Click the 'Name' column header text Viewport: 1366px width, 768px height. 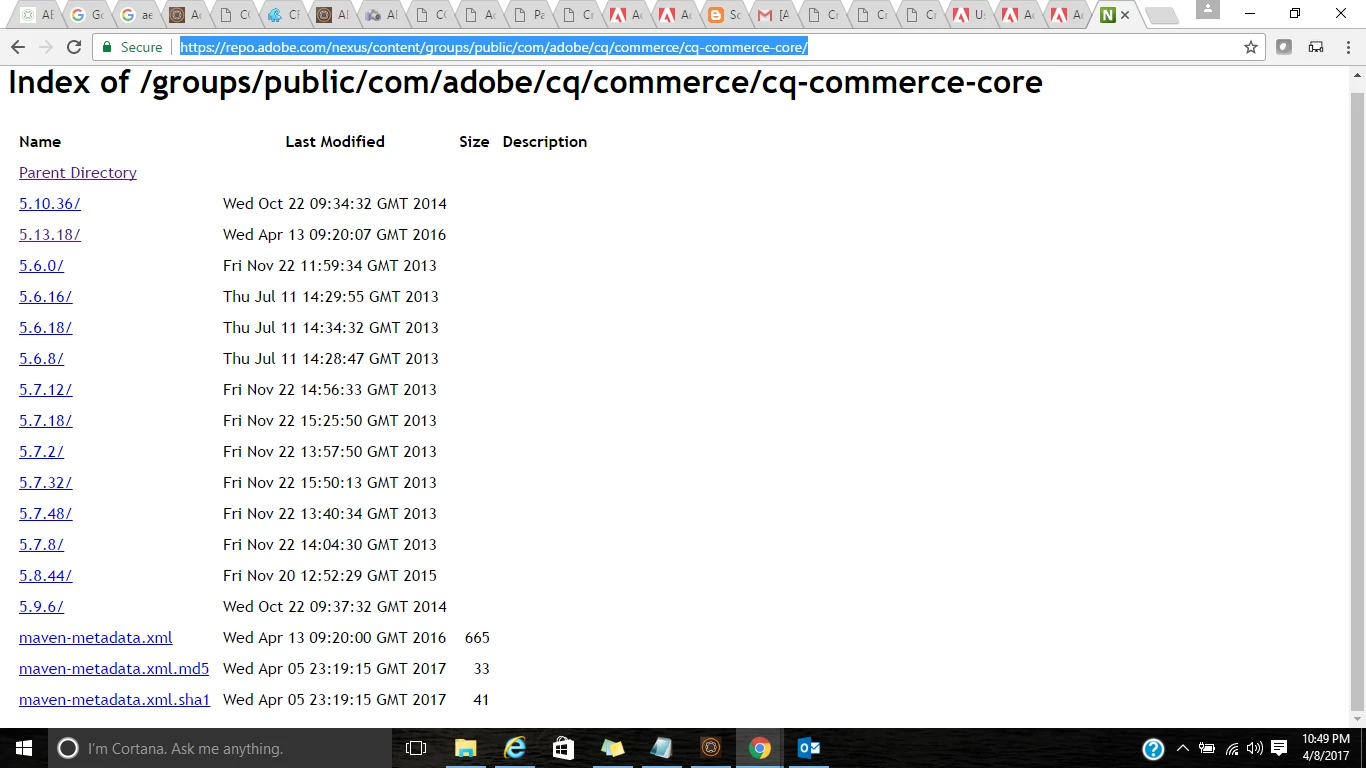coord(40,142)
